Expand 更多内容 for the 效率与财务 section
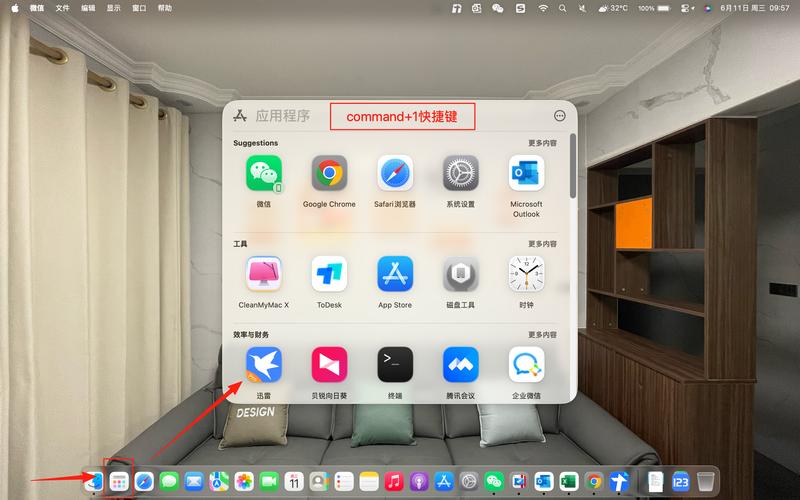 [x=542, y=335]
